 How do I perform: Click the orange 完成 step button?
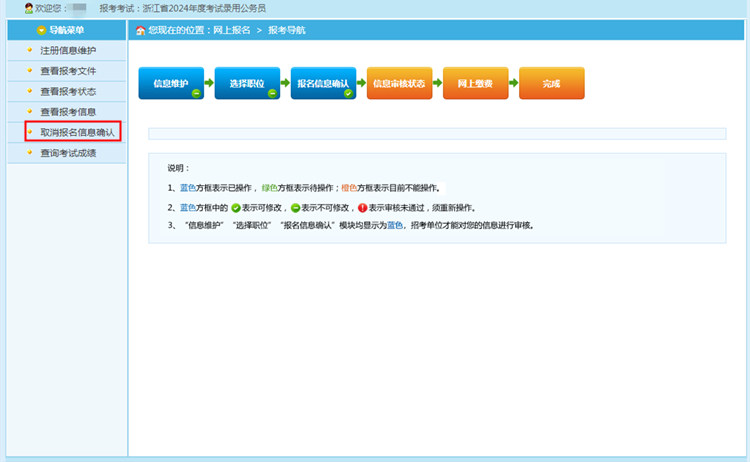pos(551,83)
